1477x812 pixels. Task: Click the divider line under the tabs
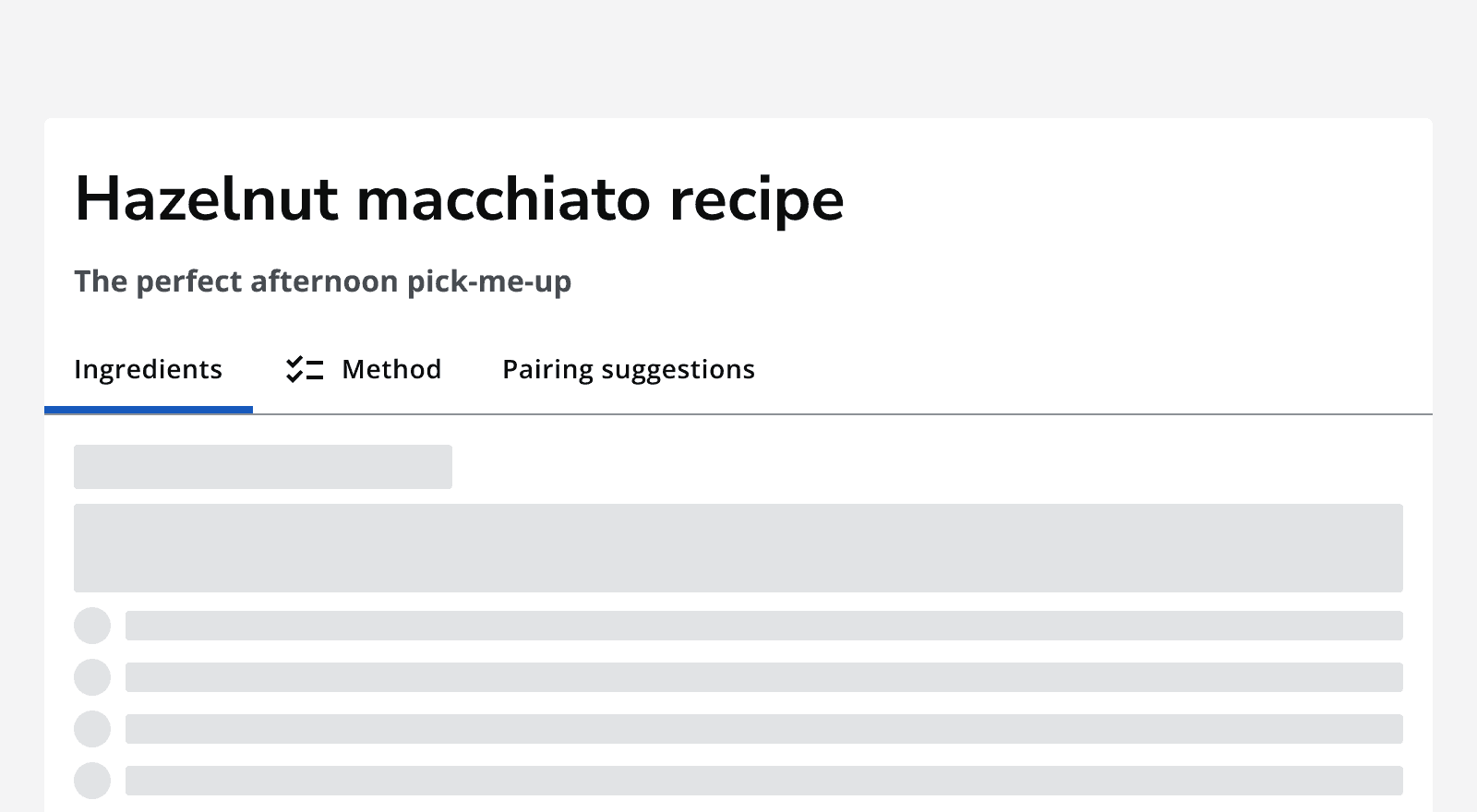[831, 414]
